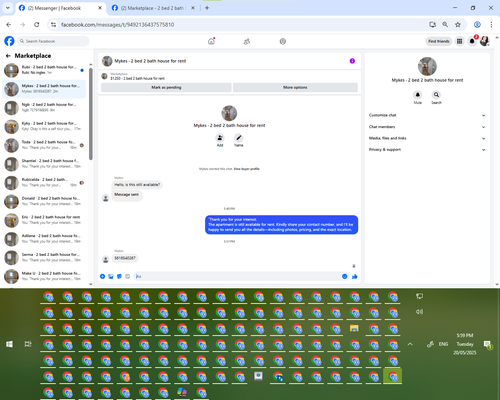This screenshot has height=400, width=500.
Task: Open Serma conversation in chat list
Action: pos(44,257)
